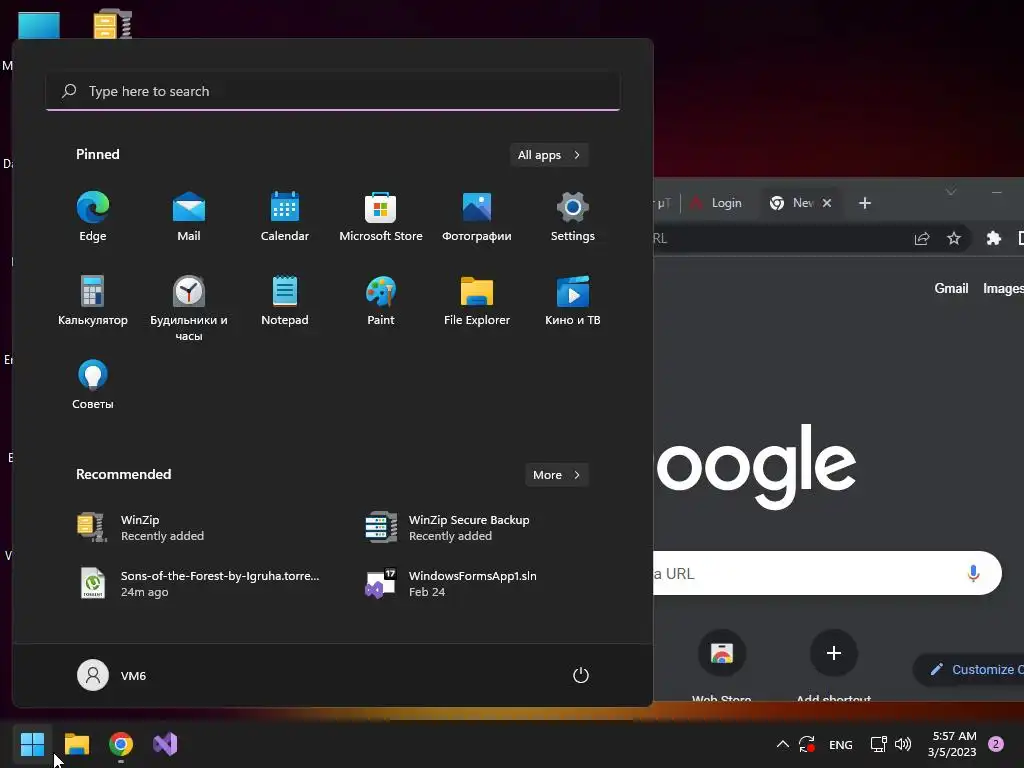Open Edge from pinned apps
The width and height of the screenshot is (1024, 768).
click(93, 217)
